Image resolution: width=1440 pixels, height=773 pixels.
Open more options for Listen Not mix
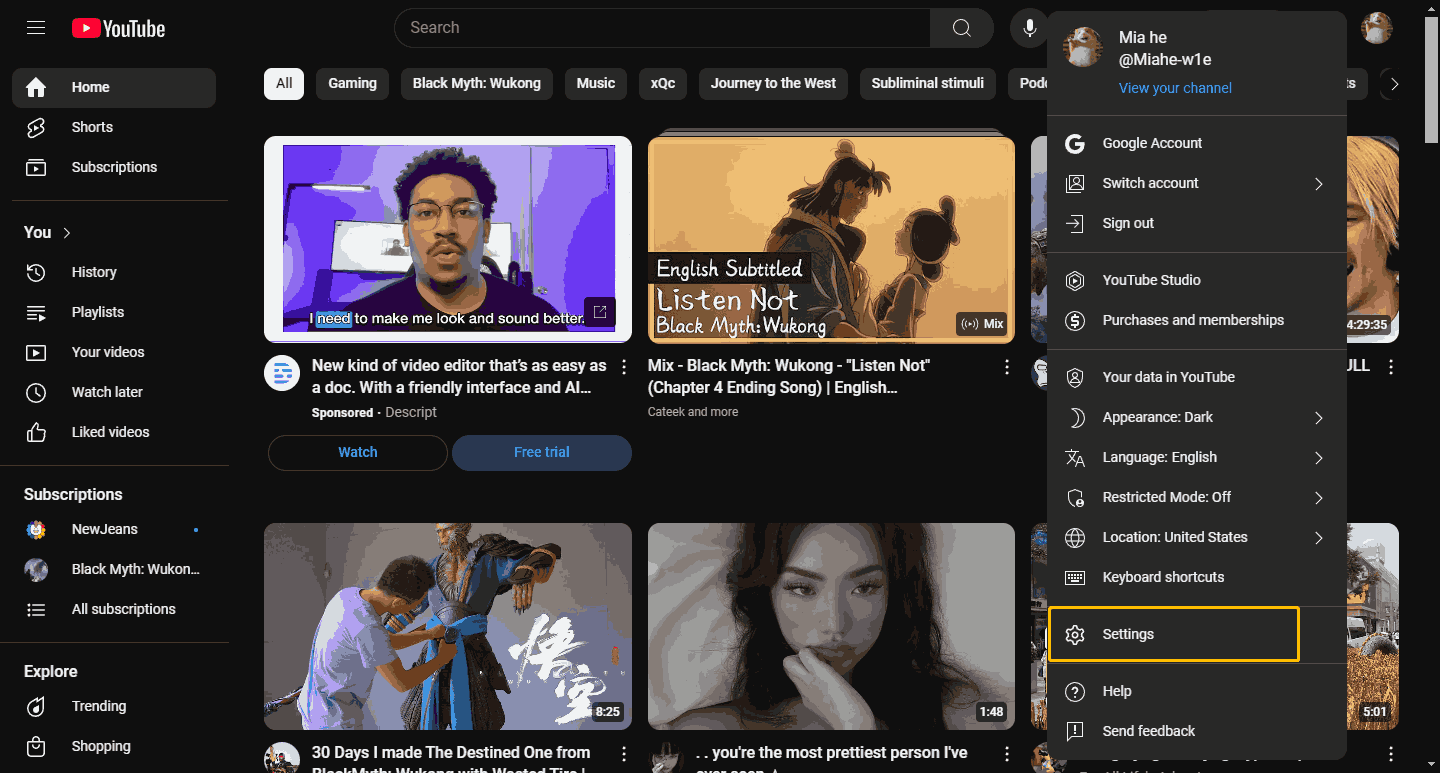click(1007, 367)
